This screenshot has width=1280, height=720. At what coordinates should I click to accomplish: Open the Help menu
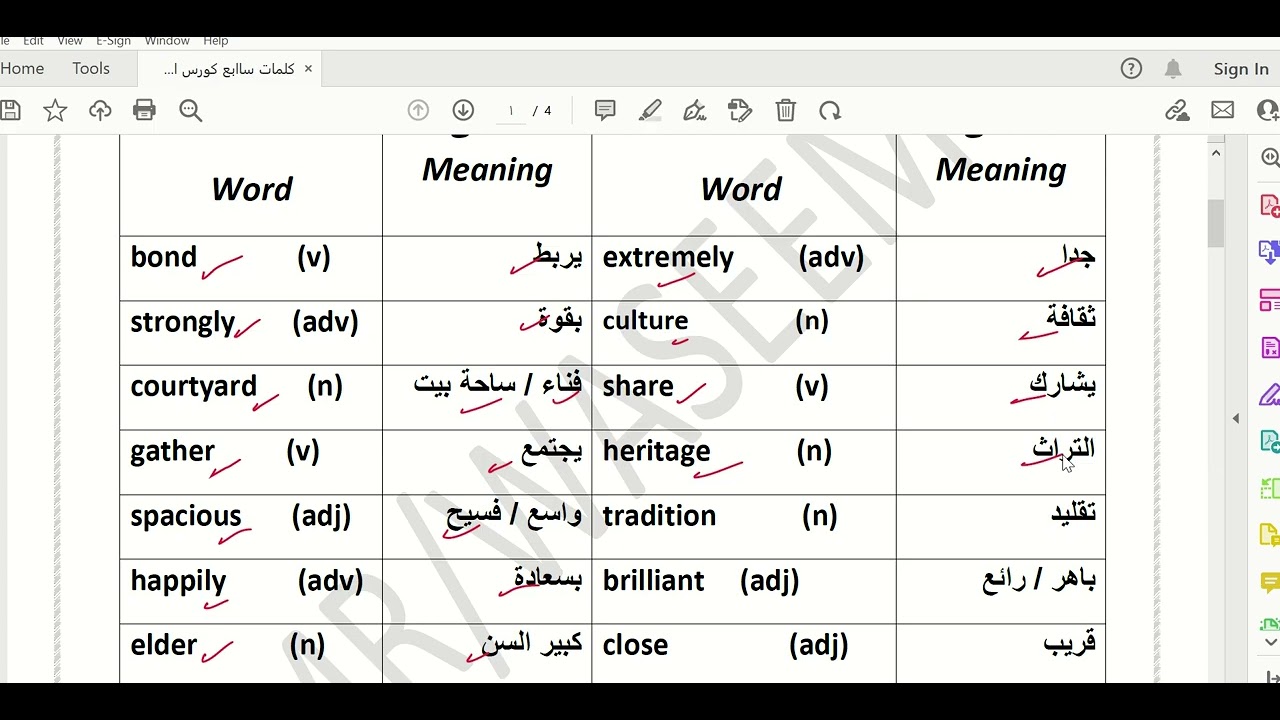point(216,40)
